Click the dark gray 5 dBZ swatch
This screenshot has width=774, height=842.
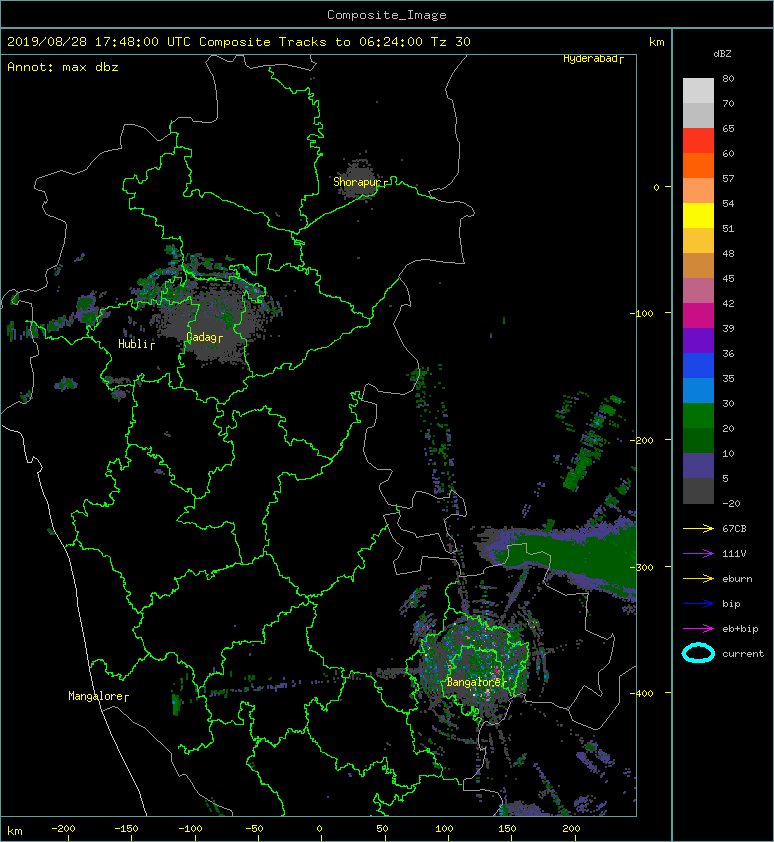698,491
